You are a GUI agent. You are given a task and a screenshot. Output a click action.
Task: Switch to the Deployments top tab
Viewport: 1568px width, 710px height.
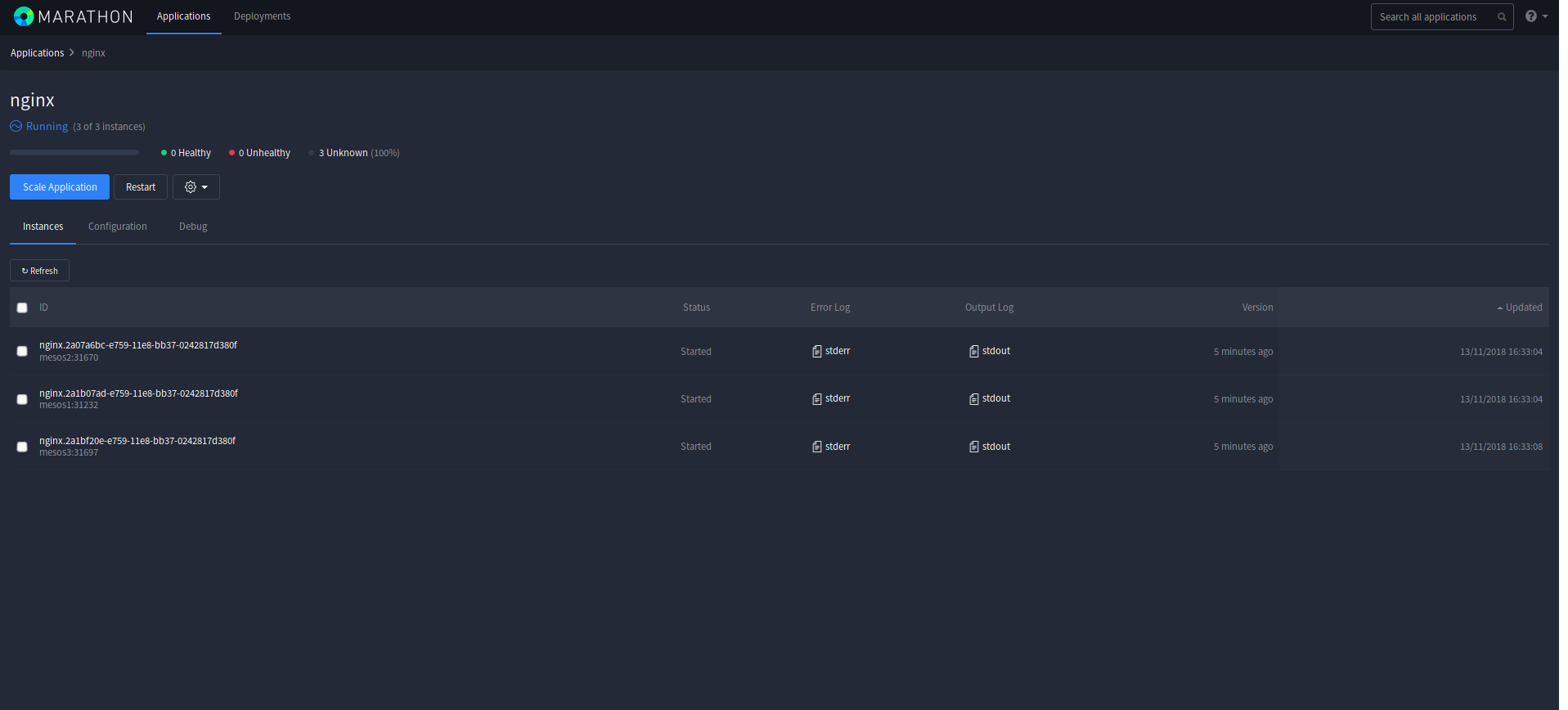pyautogui.click(x=263, y=16)
